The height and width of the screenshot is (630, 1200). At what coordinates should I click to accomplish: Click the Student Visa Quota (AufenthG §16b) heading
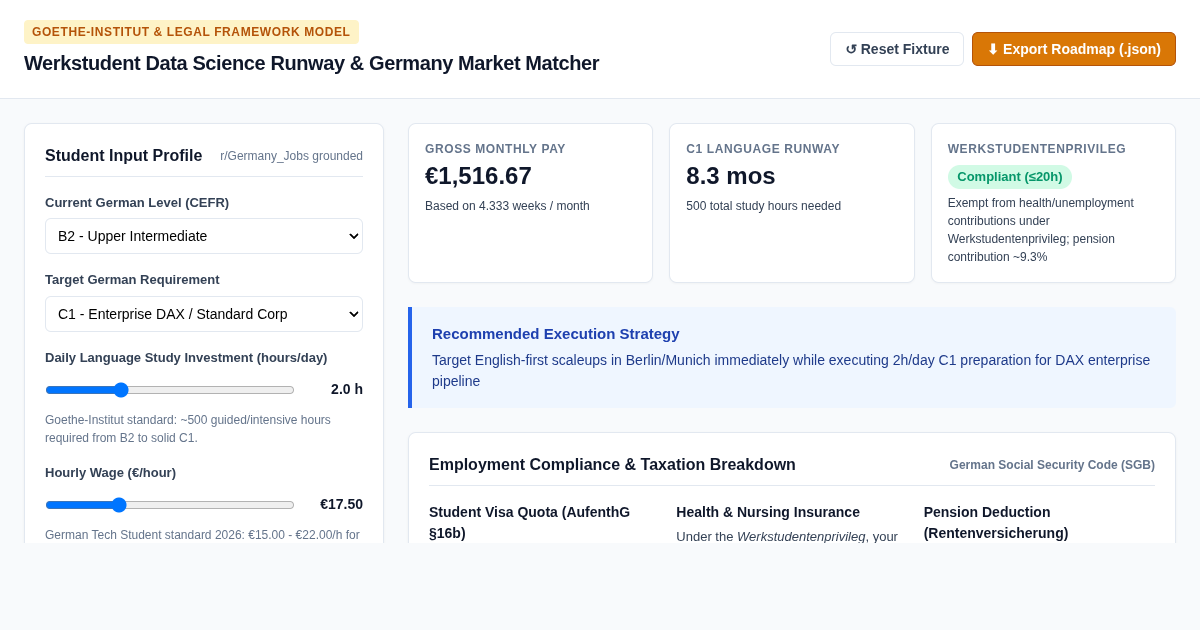coord(529,522)
